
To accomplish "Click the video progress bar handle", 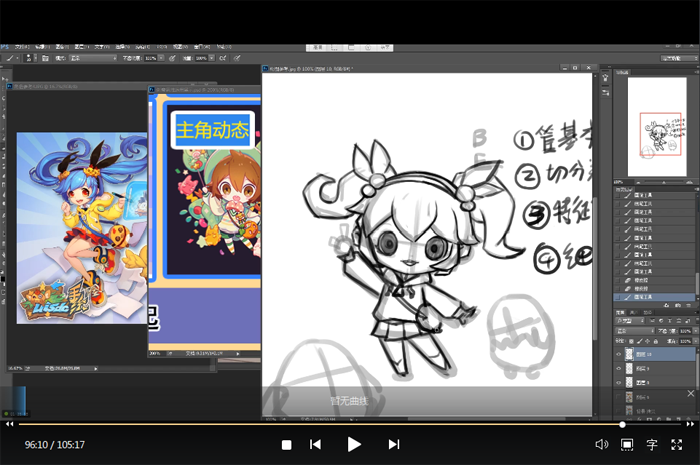I will (x=622, y=425).
